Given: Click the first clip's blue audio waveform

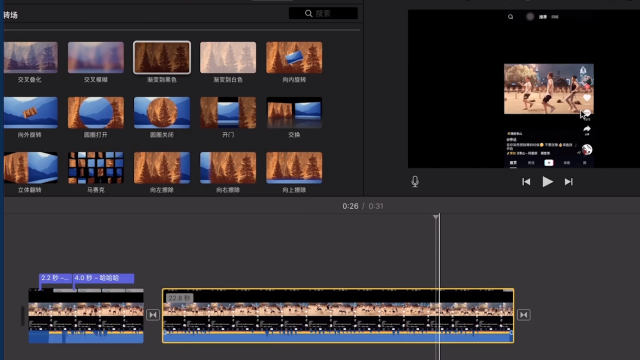Looking at the screenshot, I should (86, 337).
